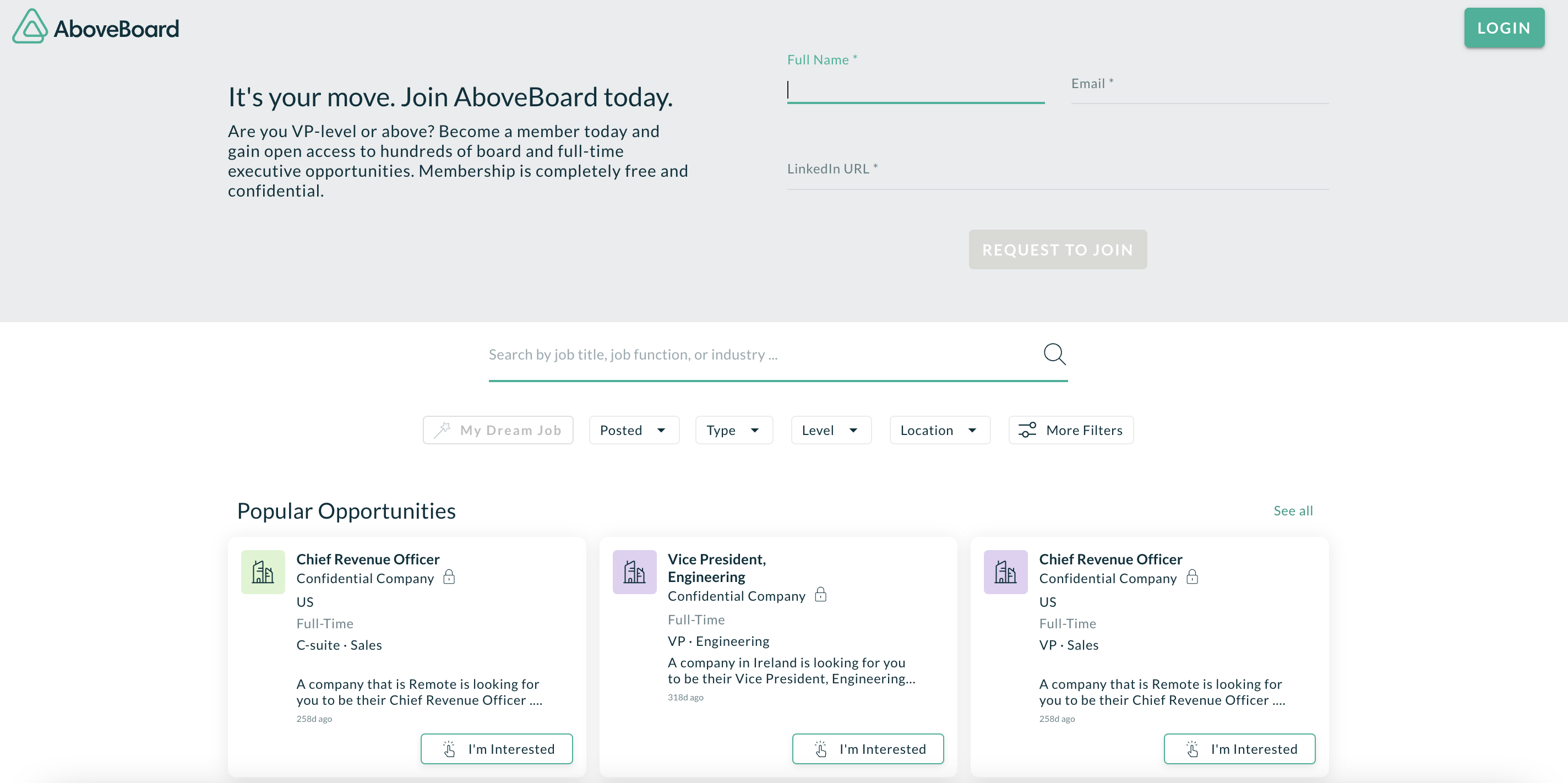Open the Location dropdown filter

point(939,430)
